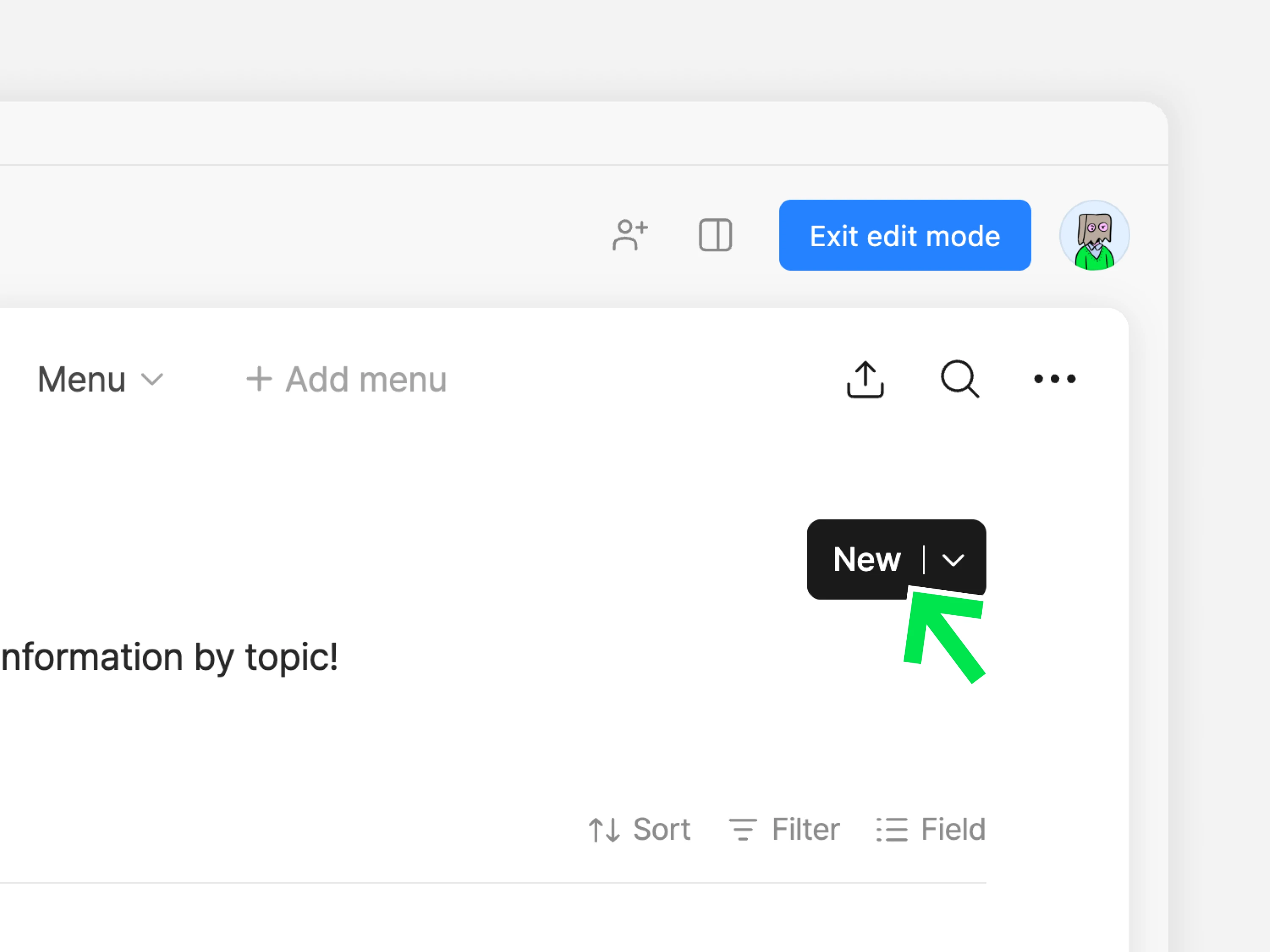This screenshot has height=952, width=1270.
Task: Open the three-dot more options menu
Action: [1054, 379]
